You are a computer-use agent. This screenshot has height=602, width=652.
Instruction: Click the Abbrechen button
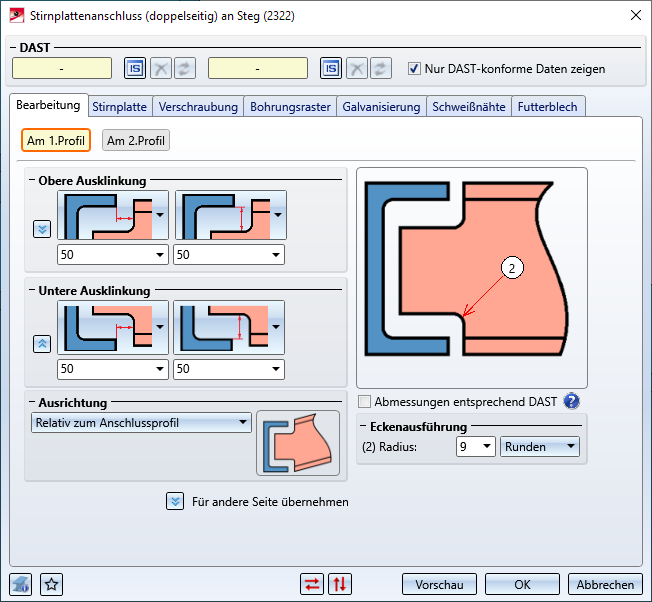coord(605,585)
